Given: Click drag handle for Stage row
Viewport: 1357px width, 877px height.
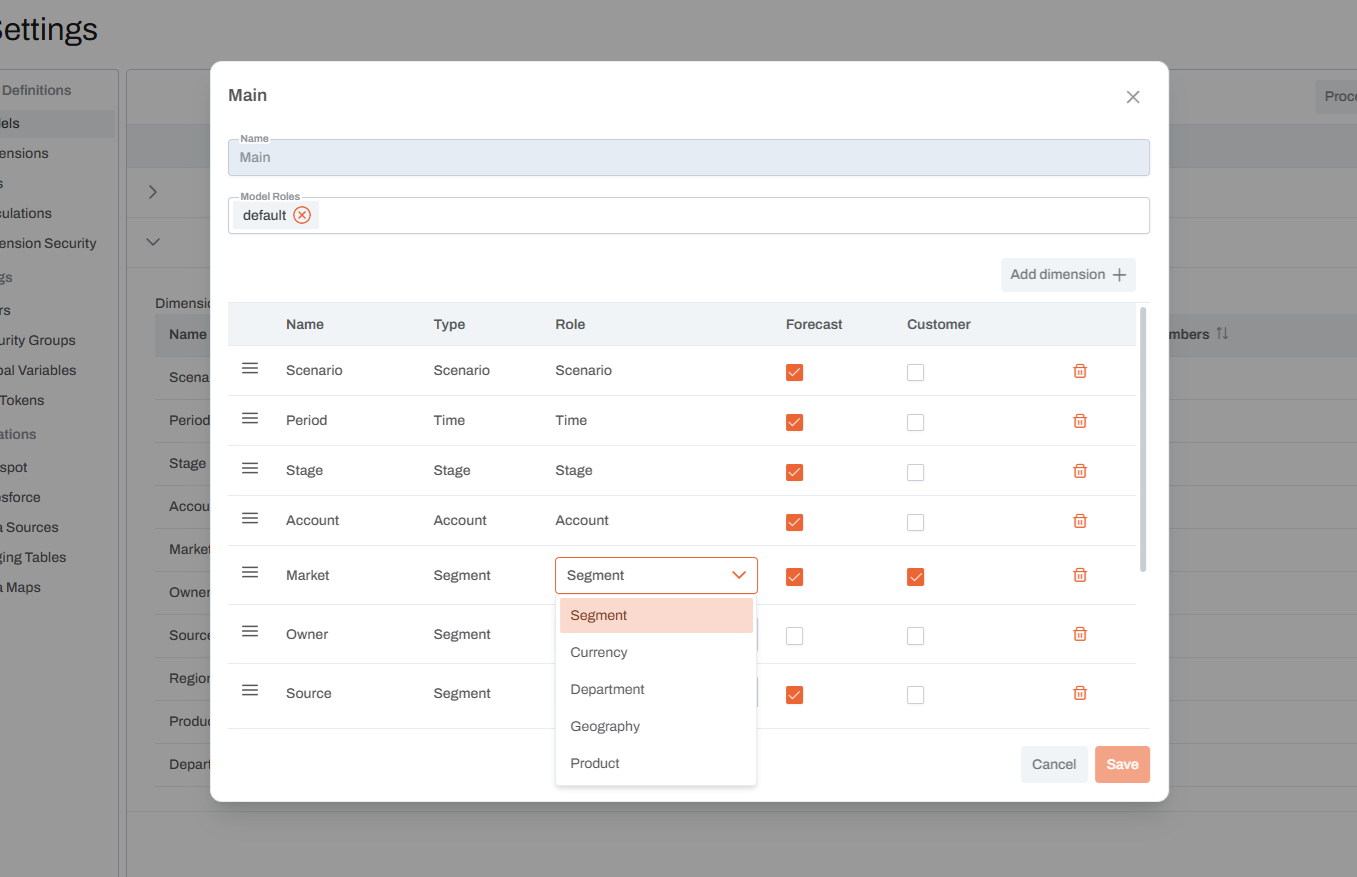Looking at the screenshot, I should [250, 469].
